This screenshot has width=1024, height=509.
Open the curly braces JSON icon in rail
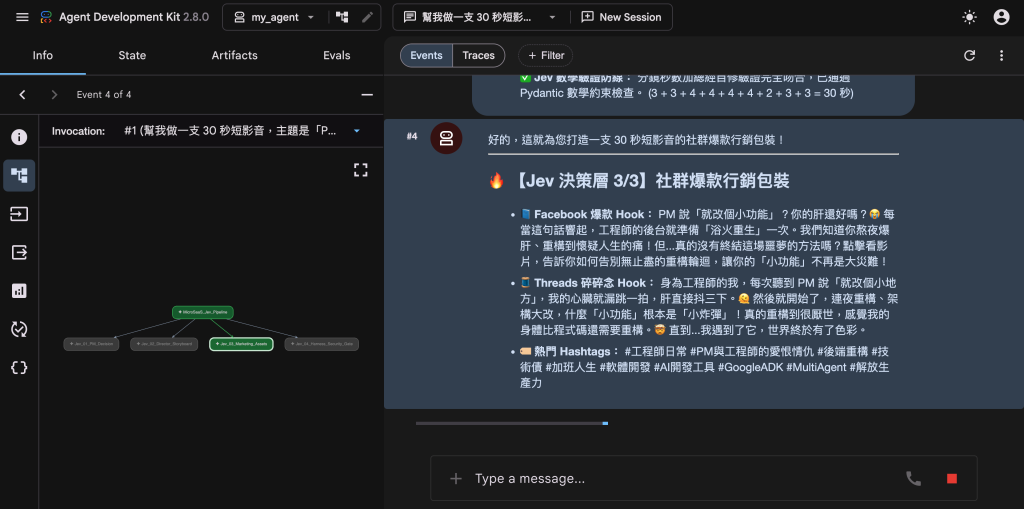coord(19,367)
